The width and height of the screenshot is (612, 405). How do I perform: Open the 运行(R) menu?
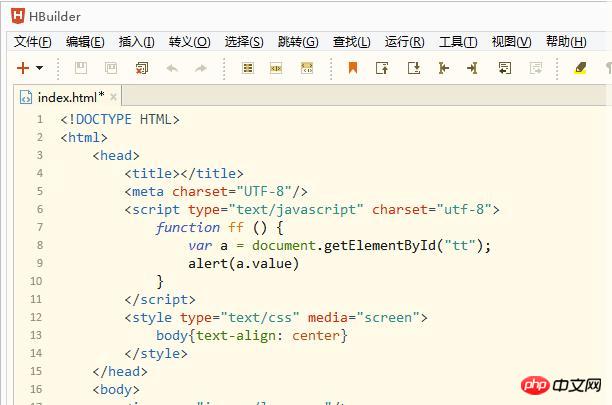coord(404,41)
